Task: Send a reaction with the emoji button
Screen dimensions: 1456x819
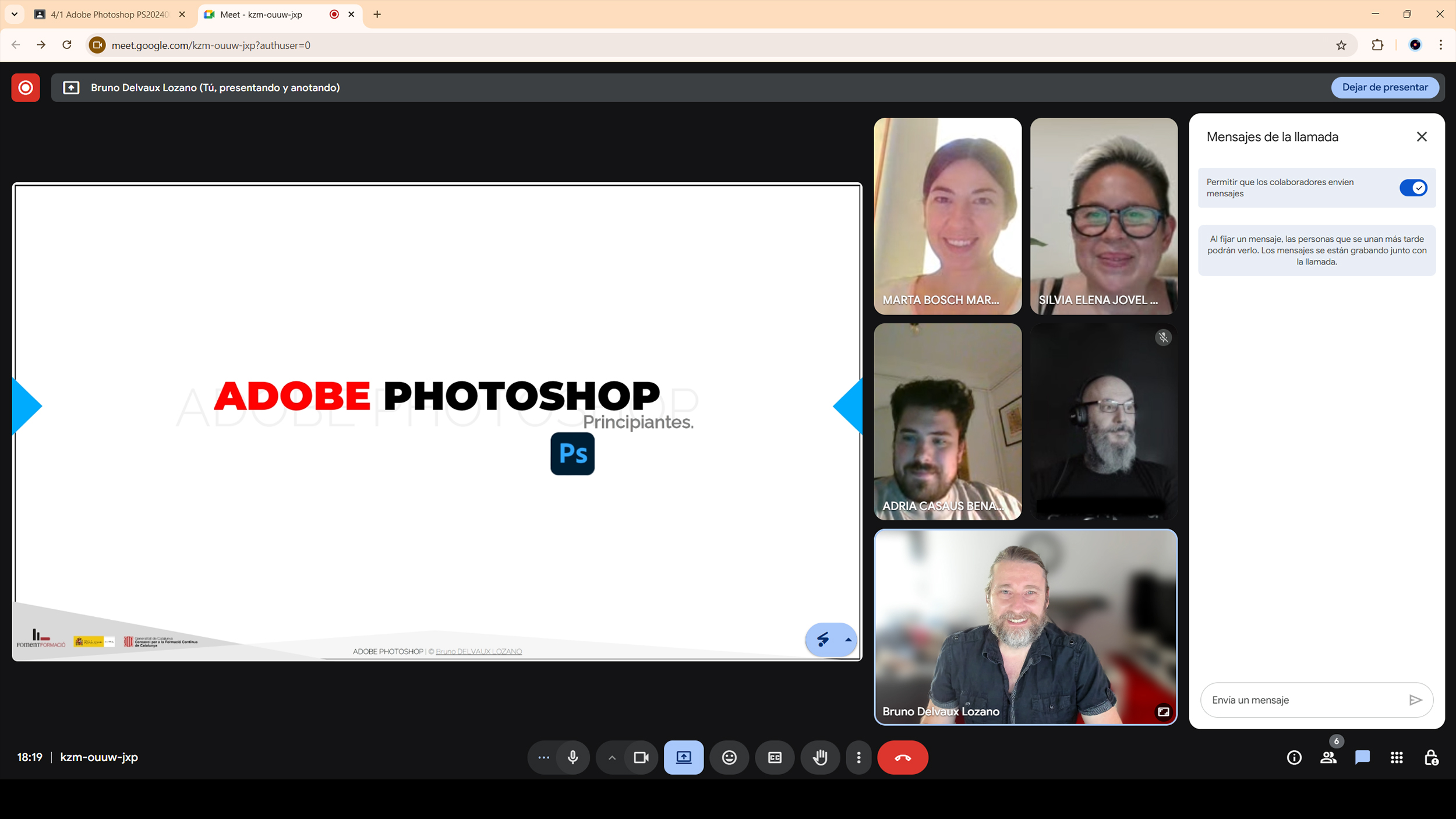Action: point(729,757)
